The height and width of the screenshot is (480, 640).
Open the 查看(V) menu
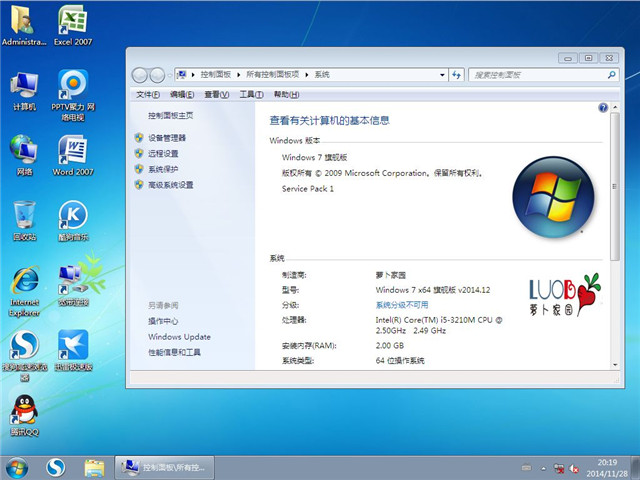(x=216, y=95)
